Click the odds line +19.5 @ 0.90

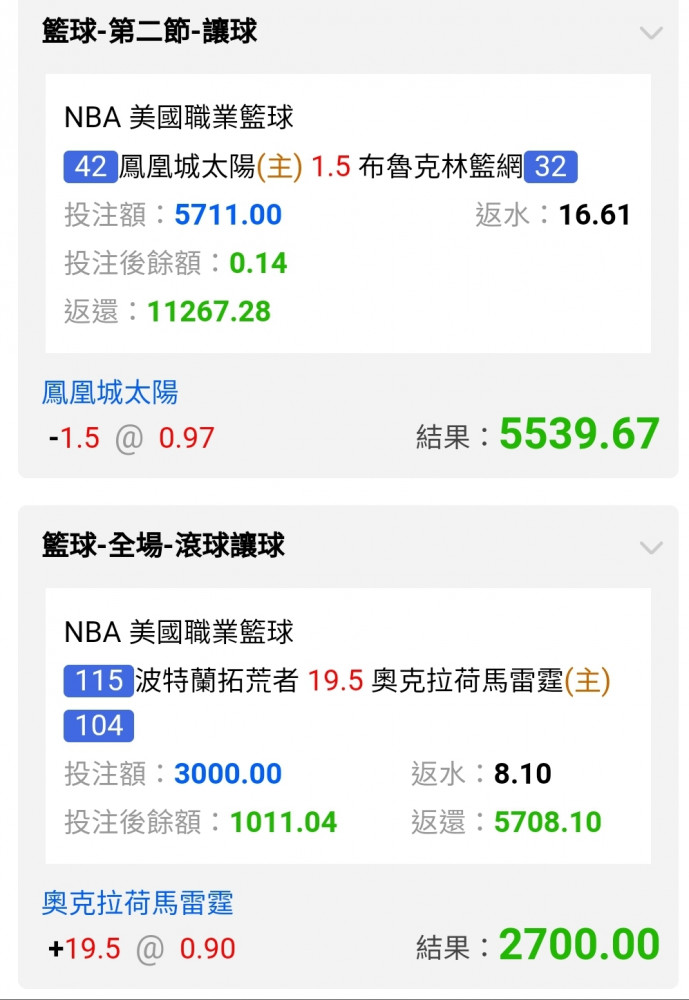click(142, 949)
